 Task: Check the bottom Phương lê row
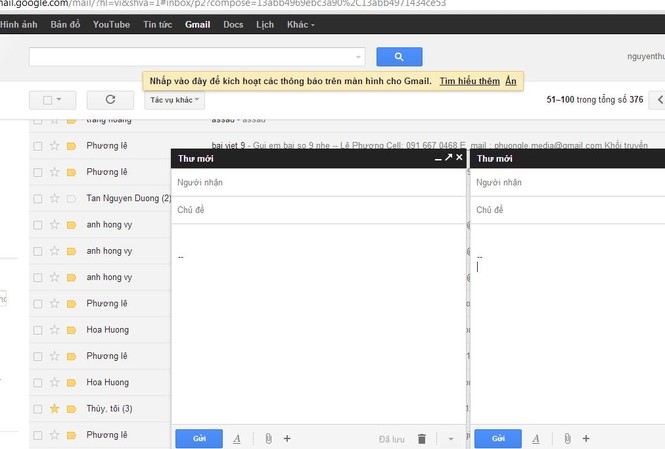pyautogui.click(x=38, y=435)
